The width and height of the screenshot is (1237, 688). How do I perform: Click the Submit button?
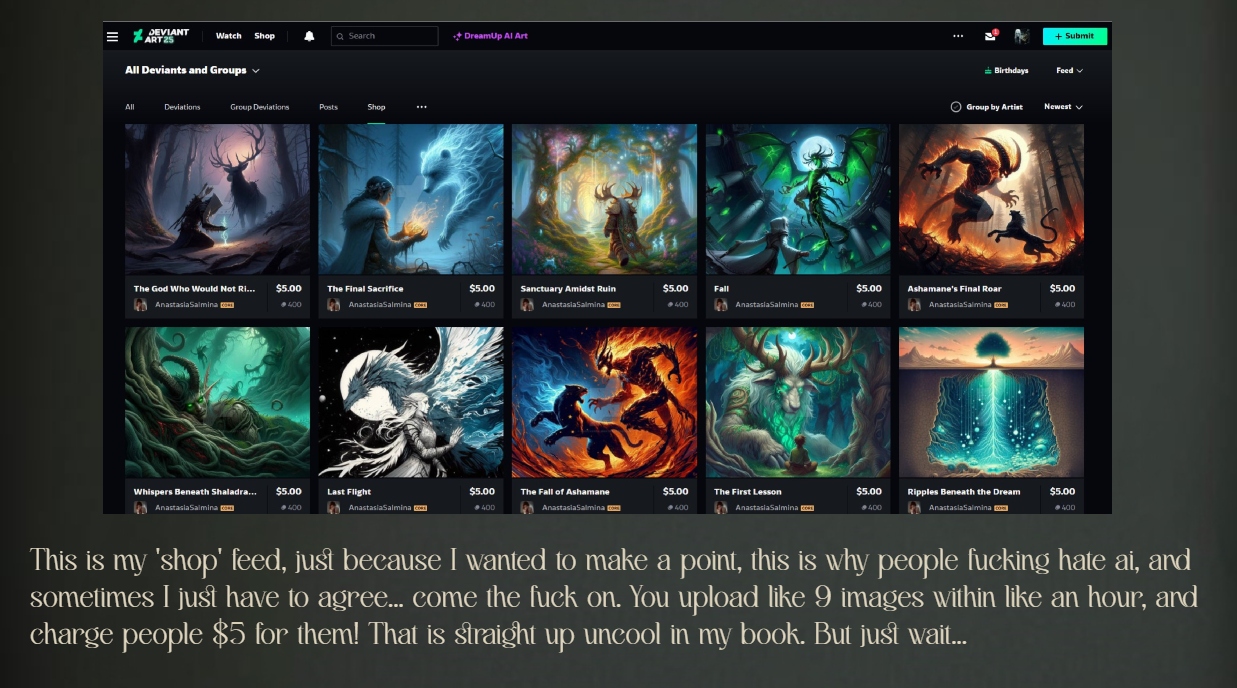[x=1075, y=36]
